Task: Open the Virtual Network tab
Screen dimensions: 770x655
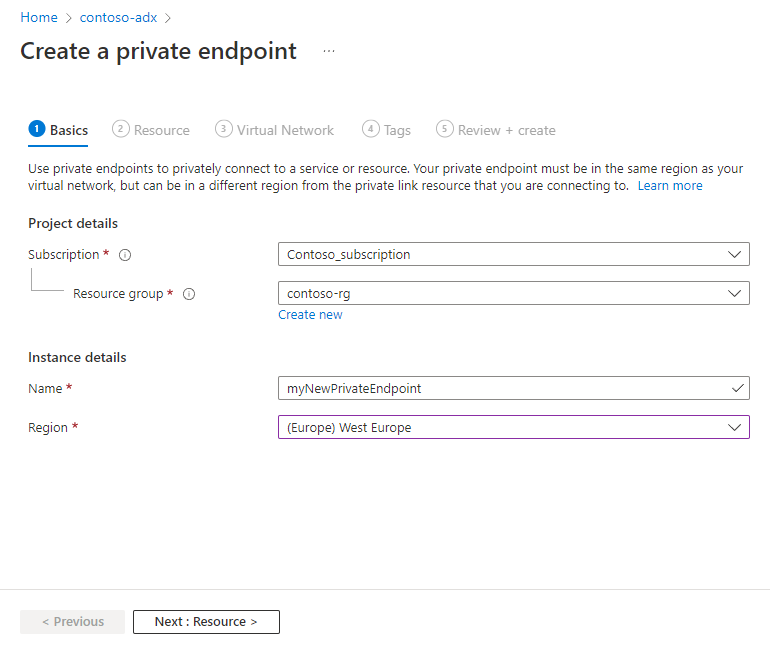Action: pos(285,130)
